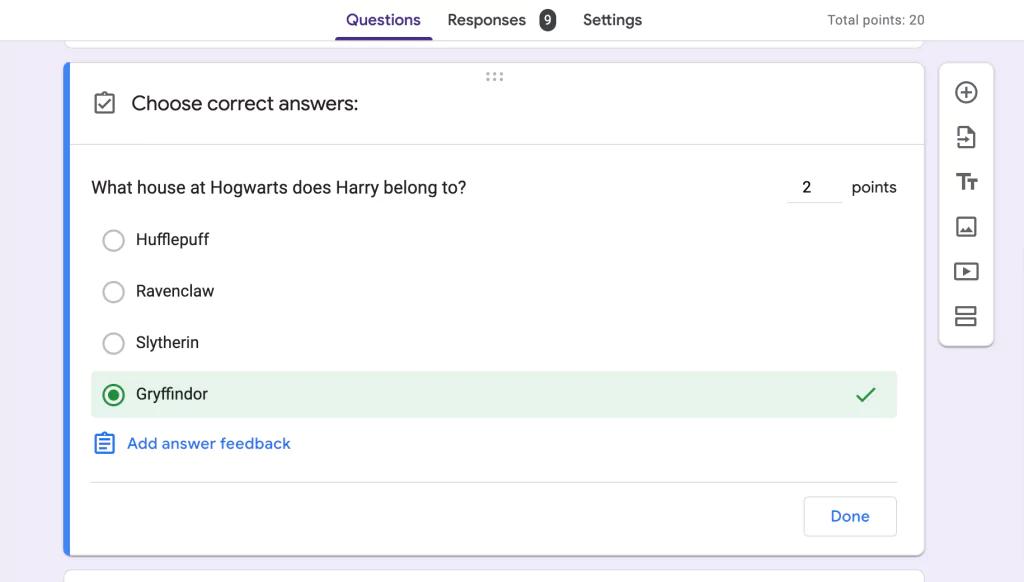The image size is (1024, 582).
Task: Deselect the Gryffindor correct answer
Action: click(x=113, y=394)
